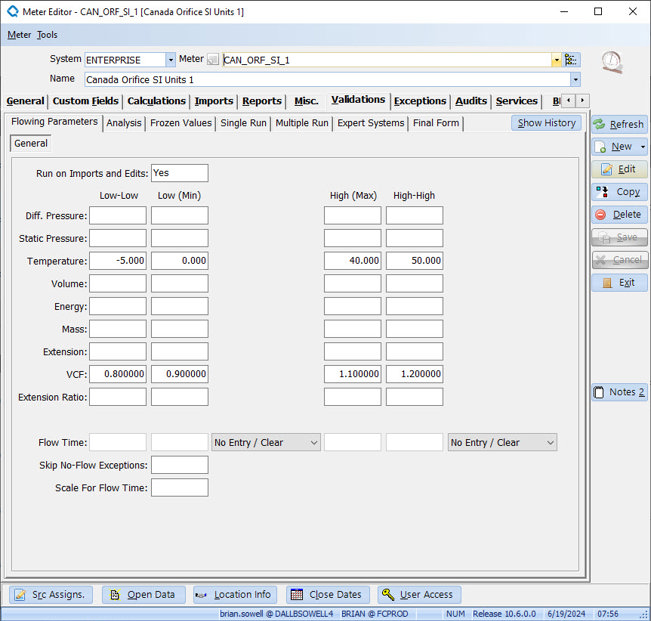651x621 pixels.
Task: Click the Meter ID field CAN_ORF_SI_1
Action: (387, 60)
